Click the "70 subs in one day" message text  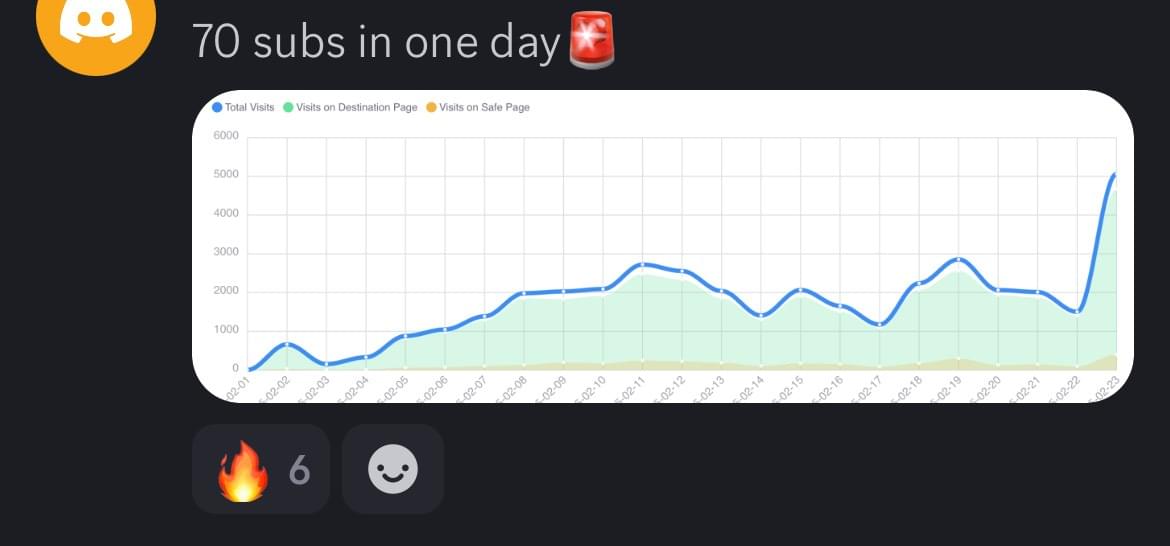pos(375,42)
